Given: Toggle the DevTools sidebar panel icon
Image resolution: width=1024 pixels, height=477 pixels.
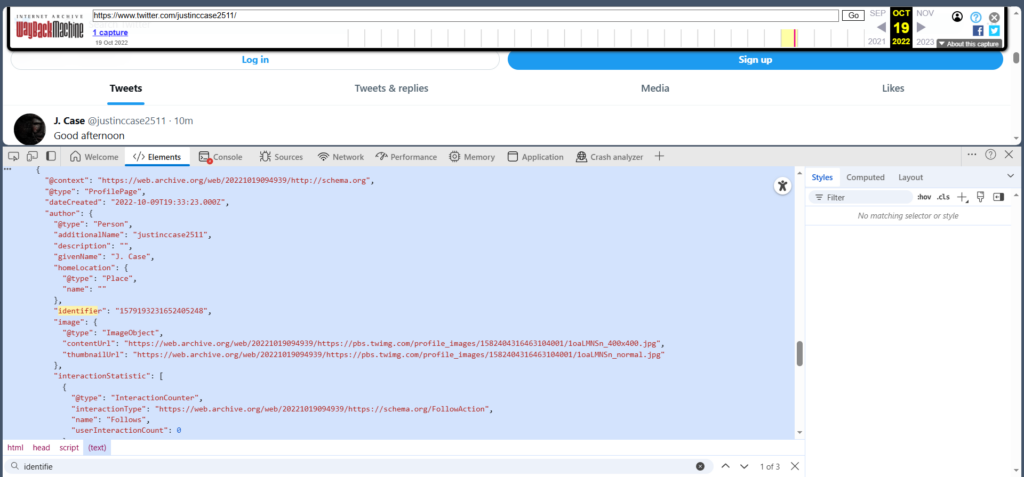Looking at the screenshot, I should [51, 156].
